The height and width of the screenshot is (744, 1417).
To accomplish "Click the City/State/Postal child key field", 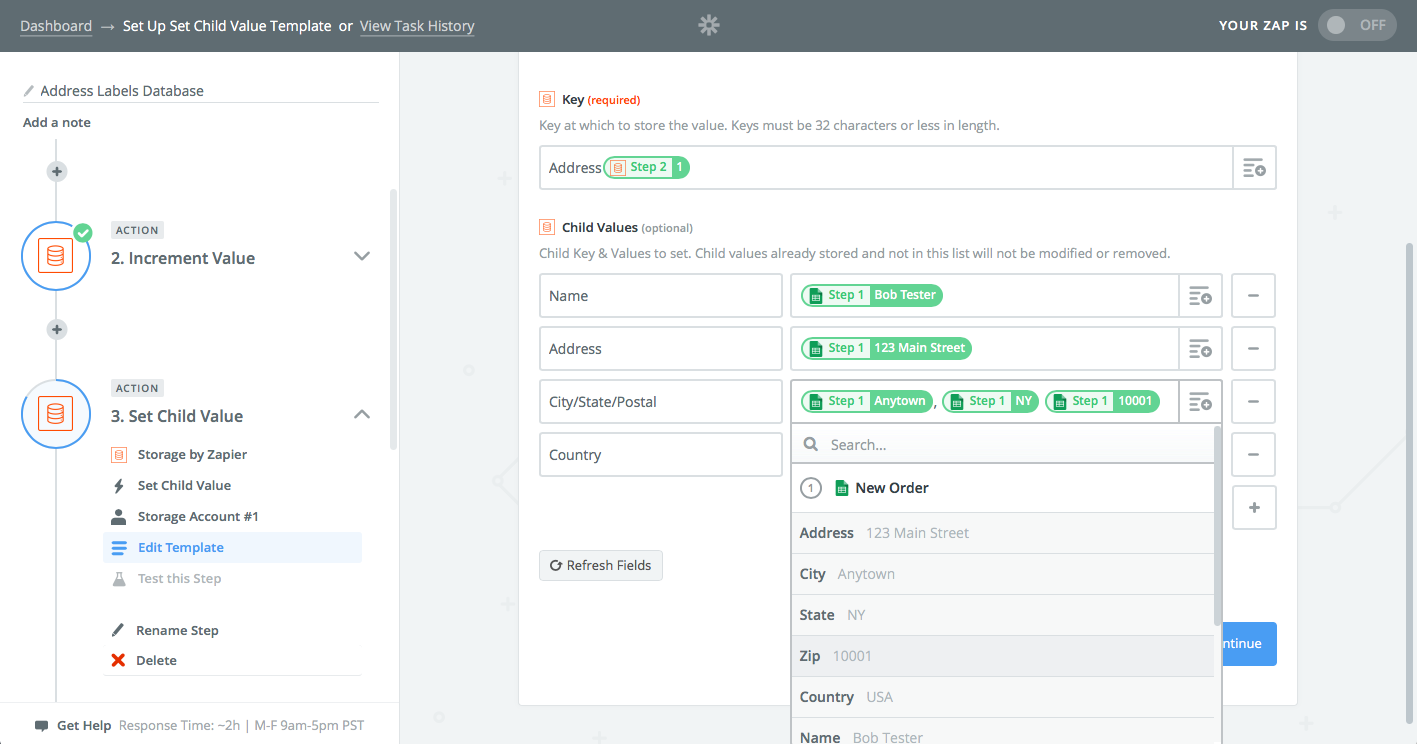I will click(x=660, y=402).
